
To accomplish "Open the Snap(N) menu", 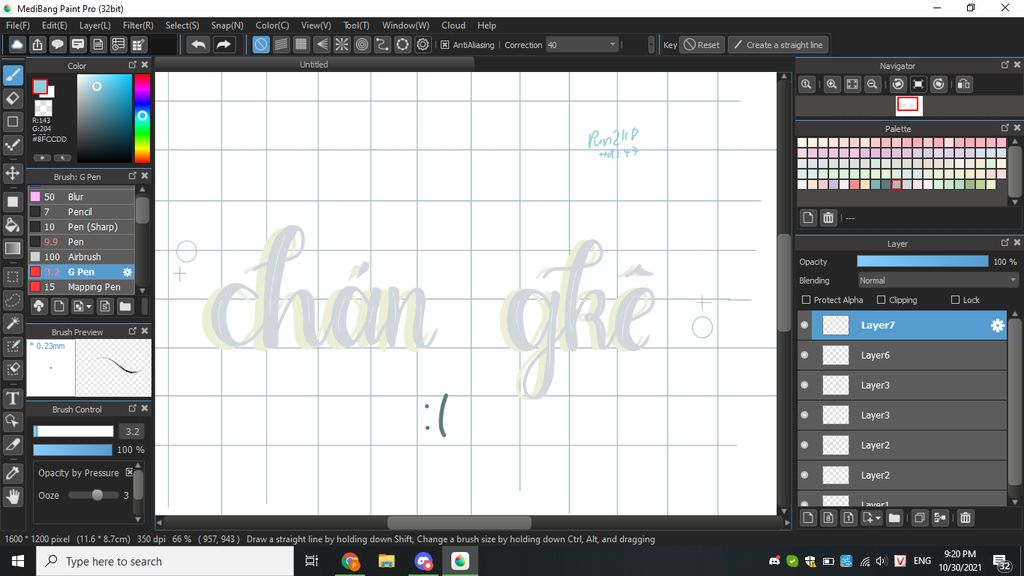I will 227,25.
